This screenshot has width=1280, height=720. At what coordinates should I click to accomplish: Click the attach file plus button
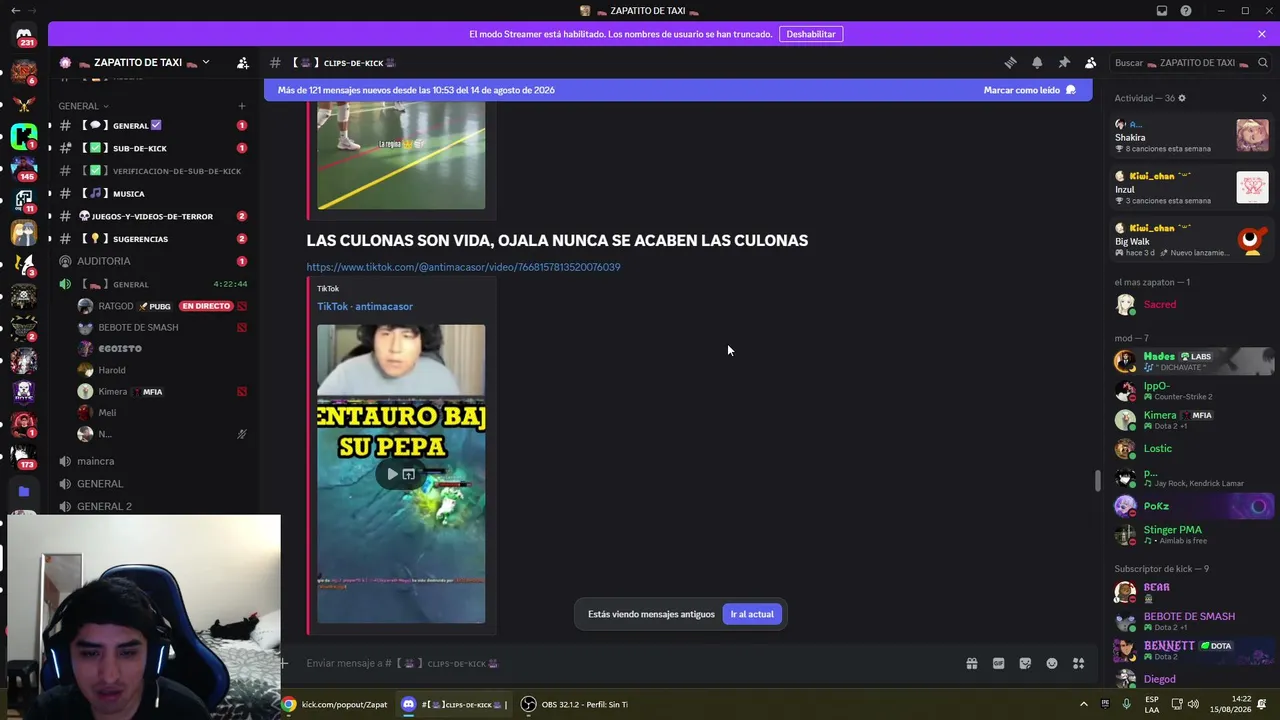(284, 663)
